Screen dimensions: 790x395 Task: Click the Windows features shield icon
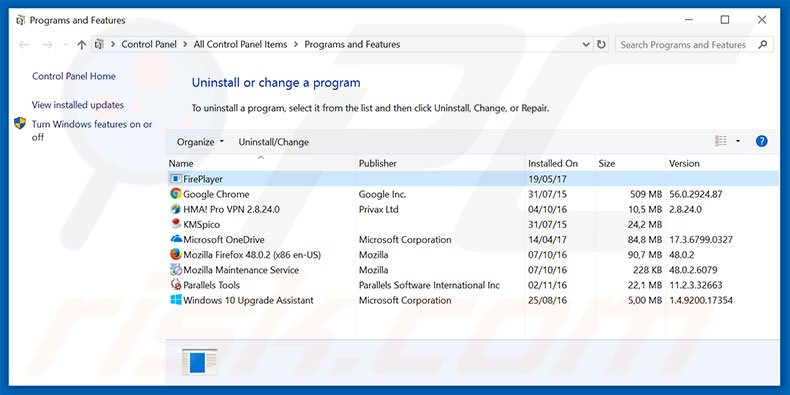[x=20, y=123]
